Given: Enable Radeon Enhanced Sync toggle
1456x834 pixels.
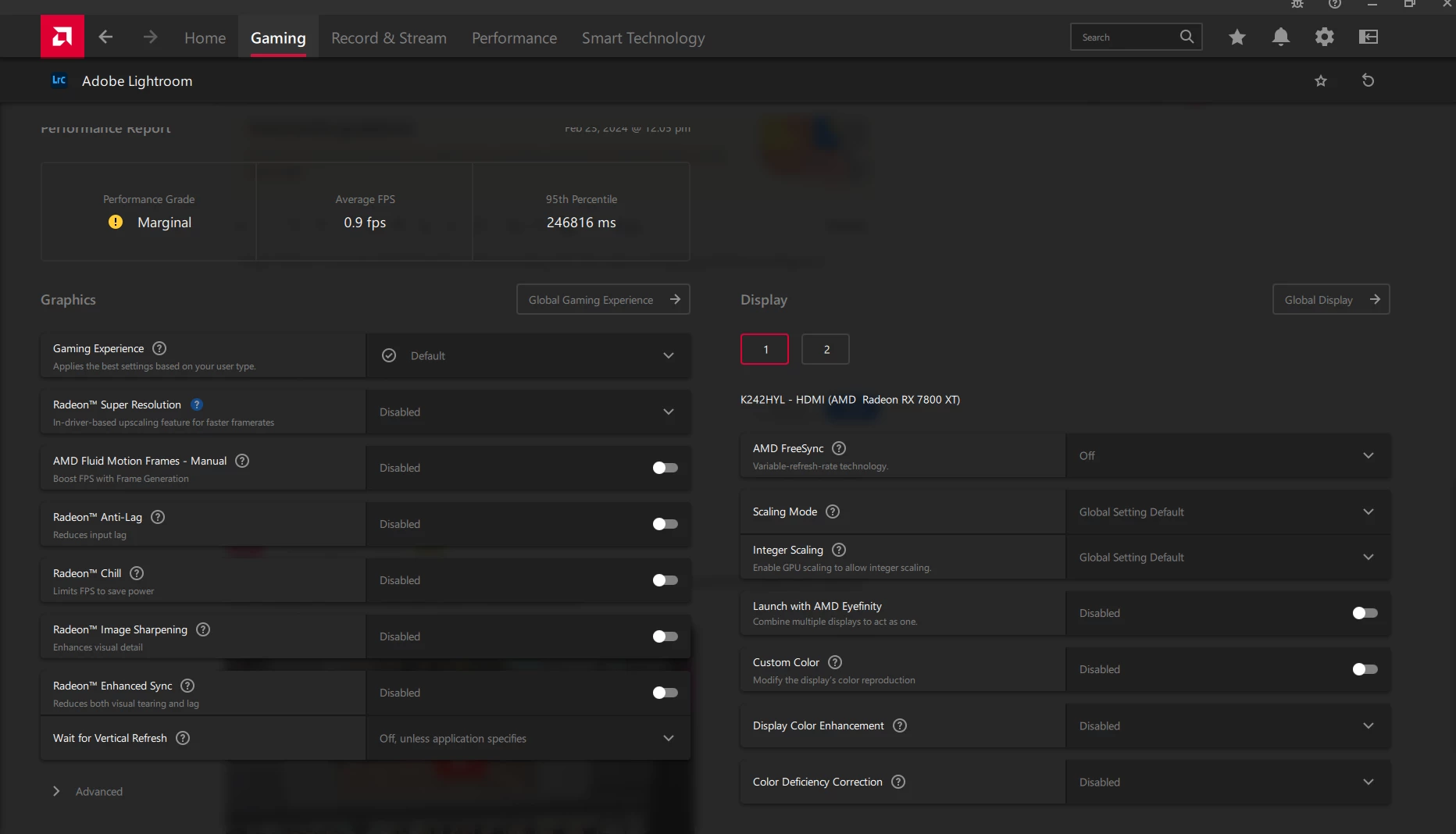Looking at the screenshot, I should 665,693.
